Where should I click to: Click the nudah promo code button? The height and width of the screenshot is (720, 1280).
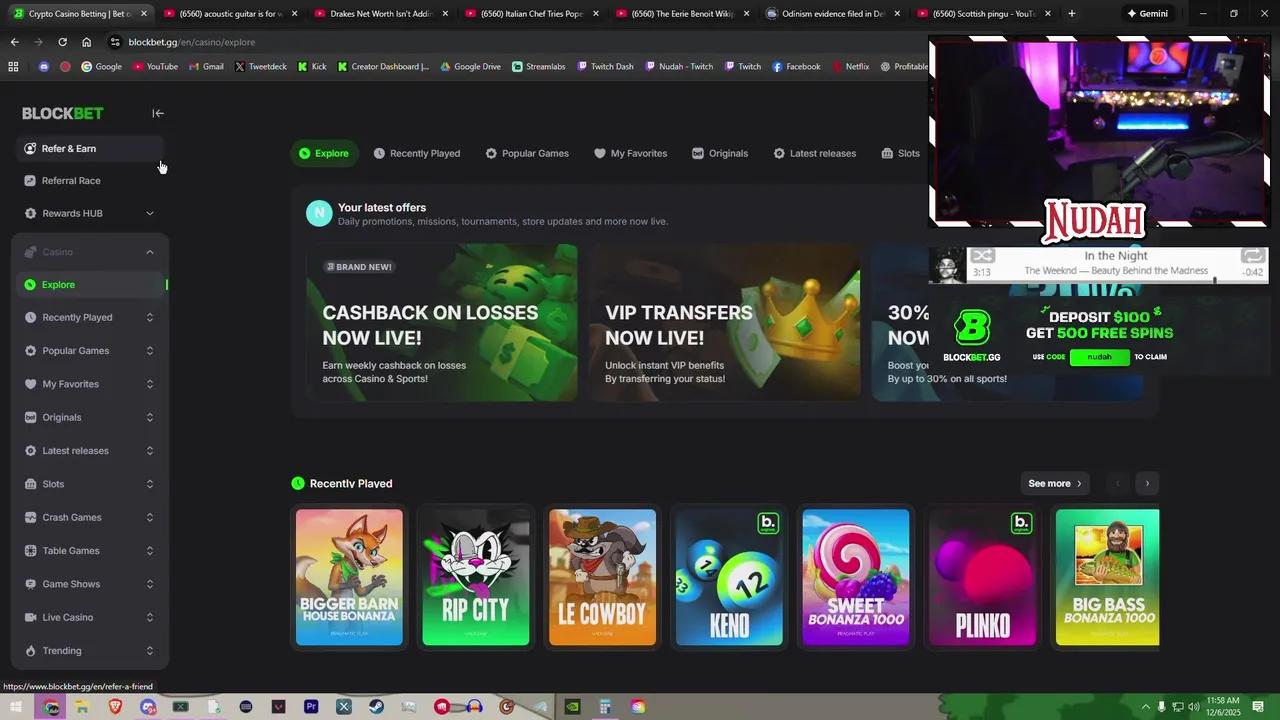pyautogui.click(x=1098, y=357)
